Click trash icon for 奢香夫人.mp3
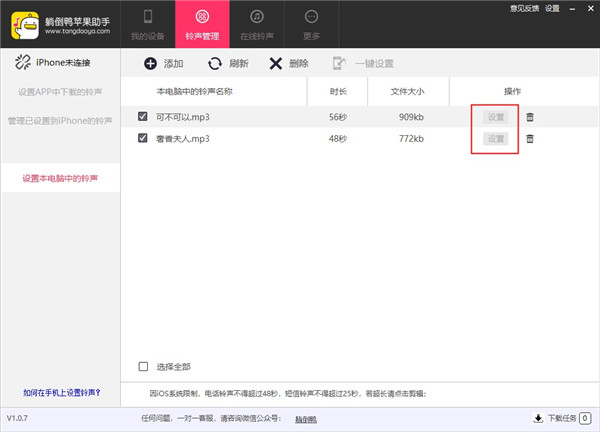This screenshot has width=600, height=432. pyautogui.click(x=530, y=138)
